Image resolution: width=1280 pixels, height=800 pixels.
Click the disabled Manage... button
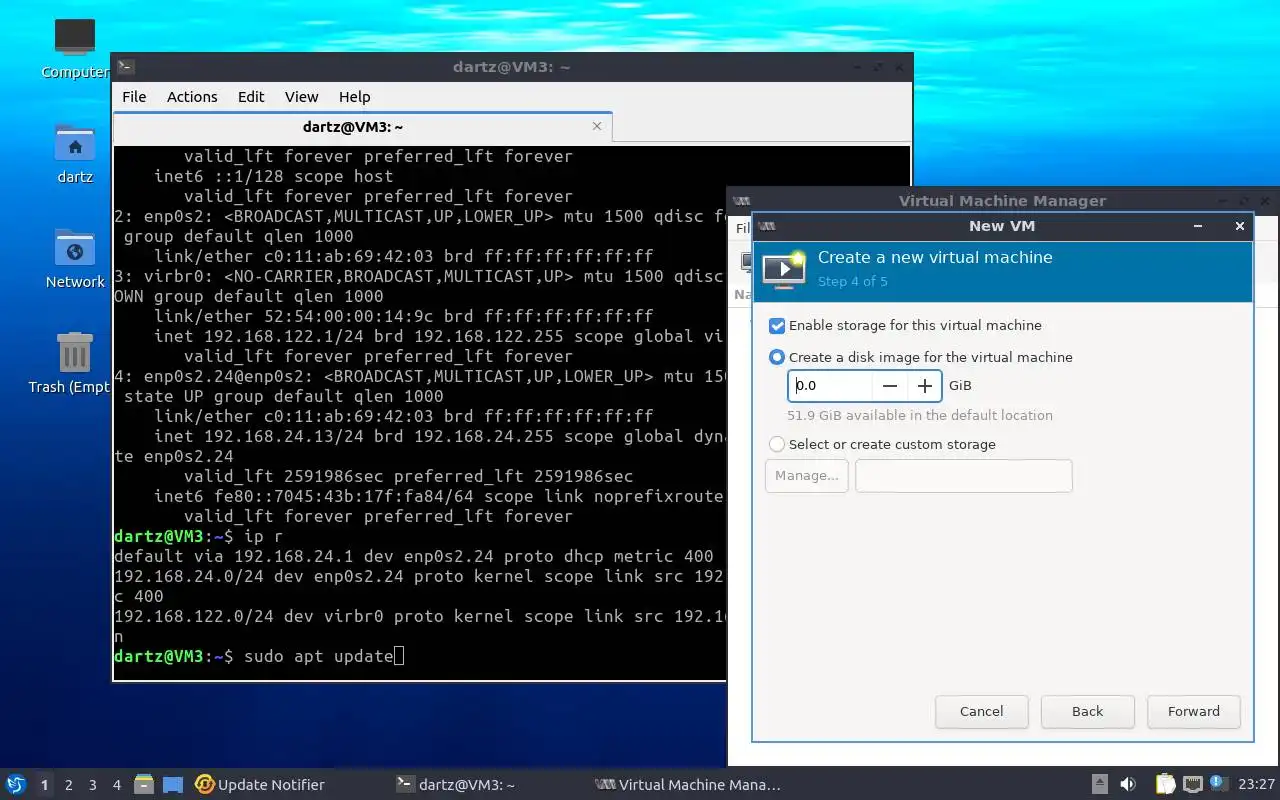pyautogui.click(x=807, y=476)
